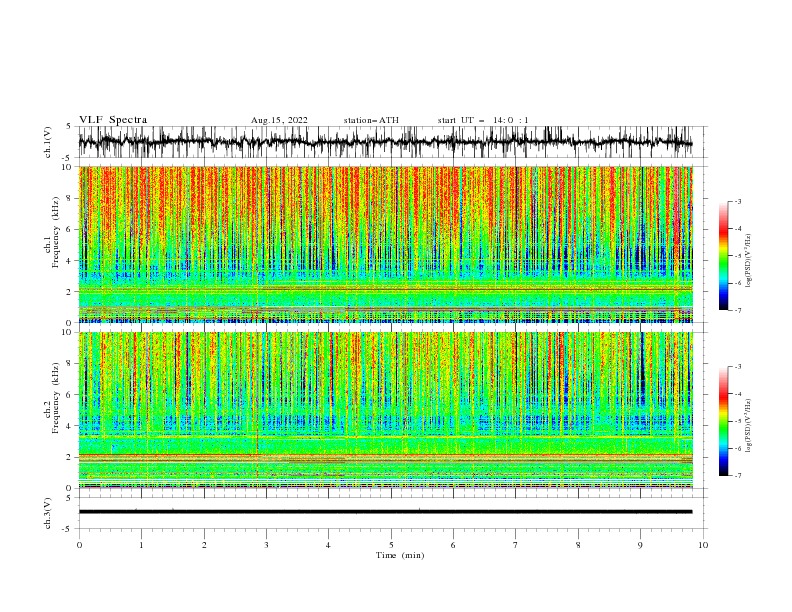The height and width of the screenshot is (612, 792).
Task: Click the lower log(PSD)(V²/Hz) colorbar label
Action: click(749, 426)
